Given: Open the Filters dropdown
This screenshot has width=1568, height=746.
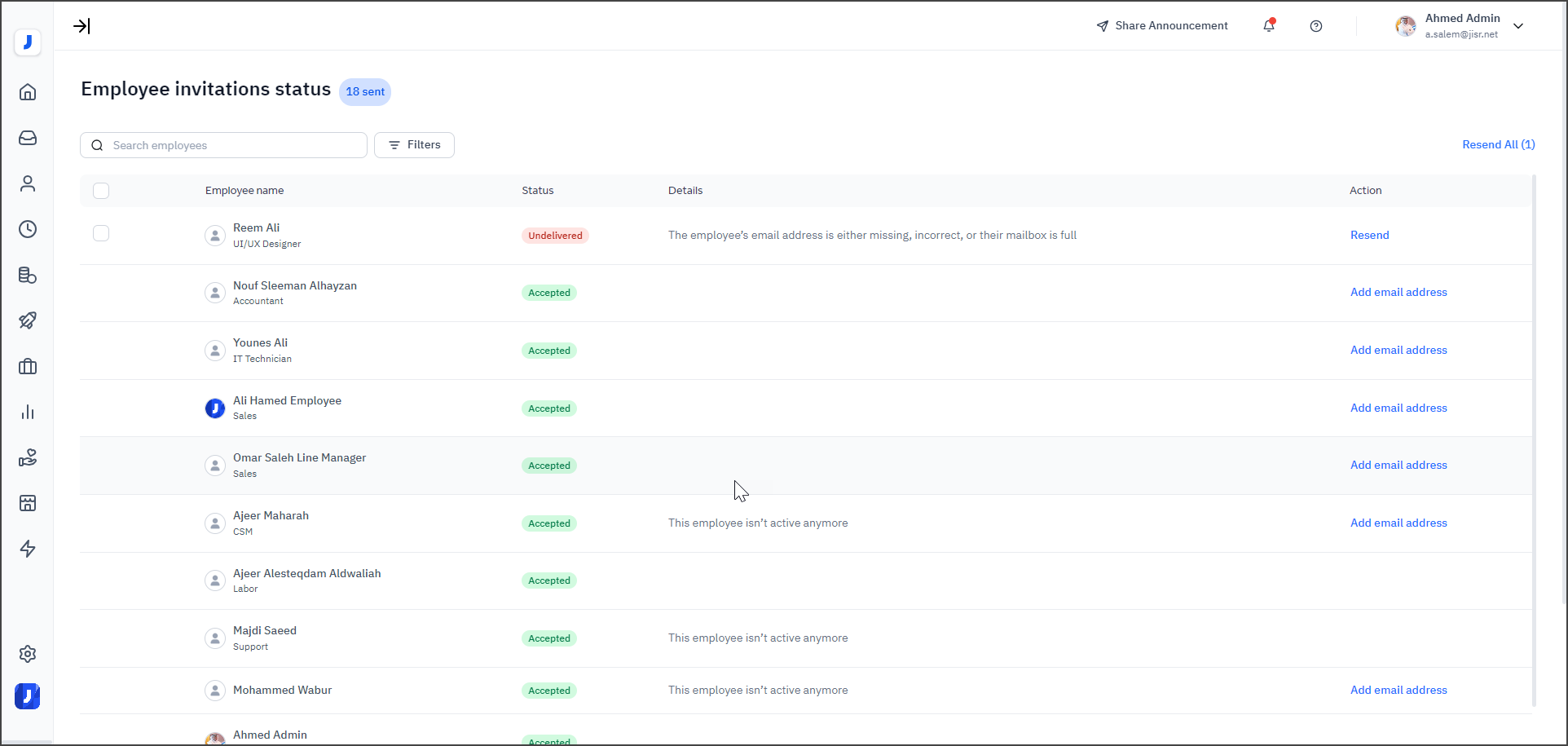Looking at the screenshot, I should [414, 145].
